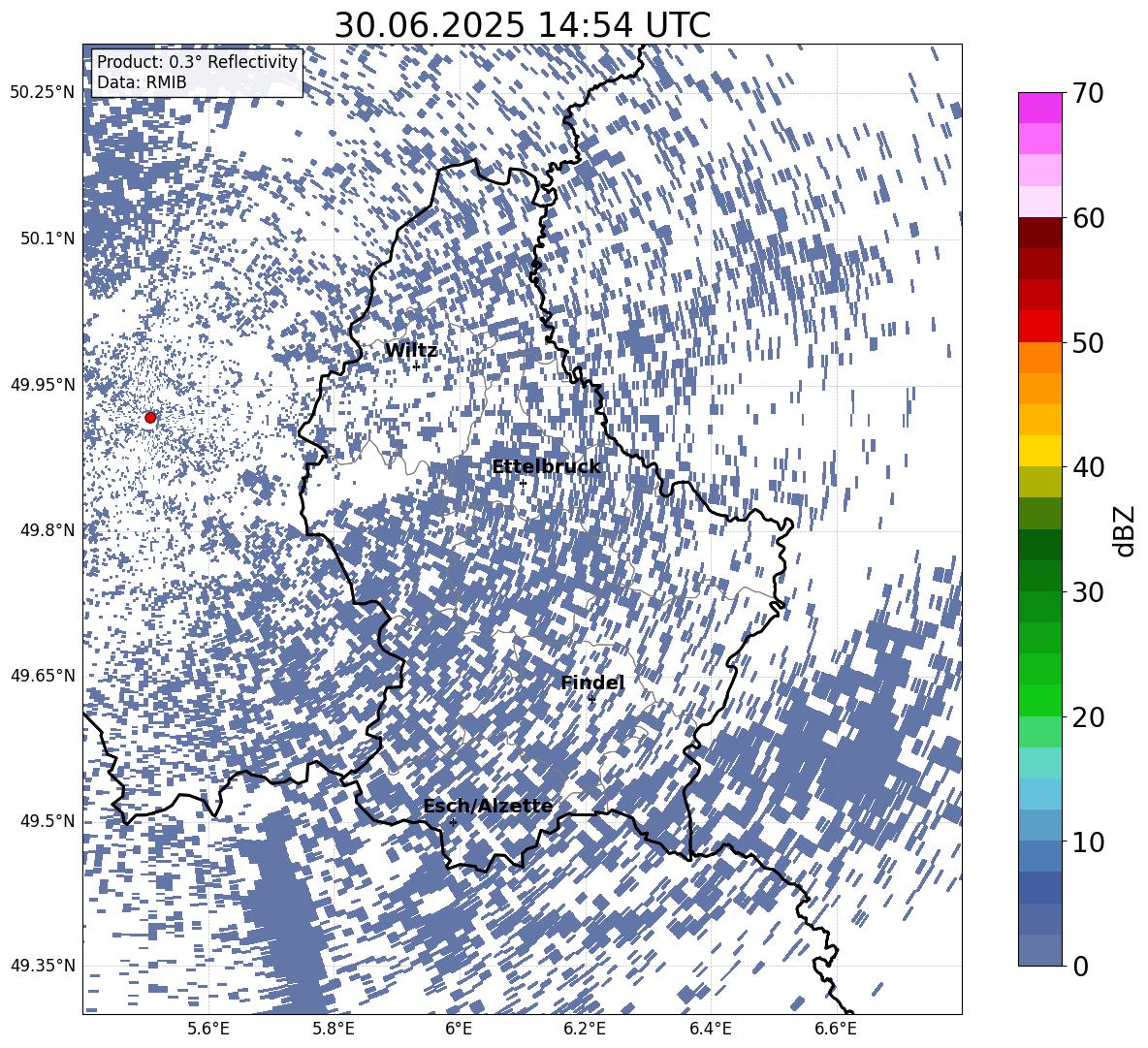1148x1048 pixels.
Task: Click the 10 colorbar tick label
Action: (x=1089, y=842)
